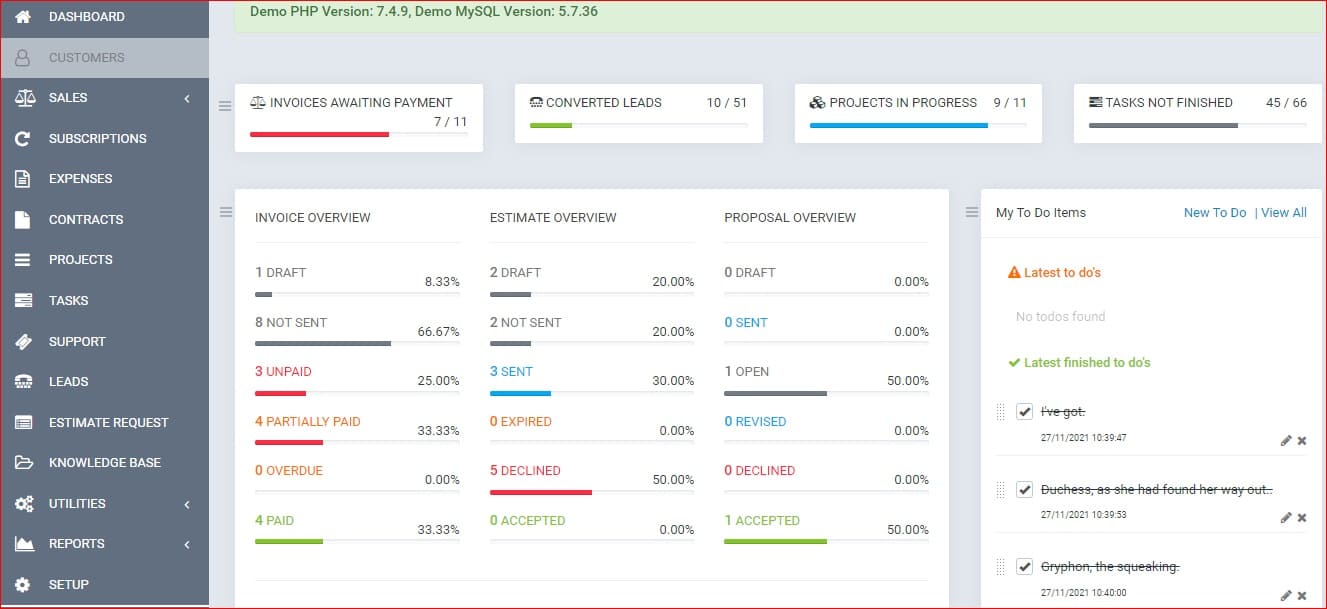
Task: Delete the "I've got." todo item
Action: 1302,441
